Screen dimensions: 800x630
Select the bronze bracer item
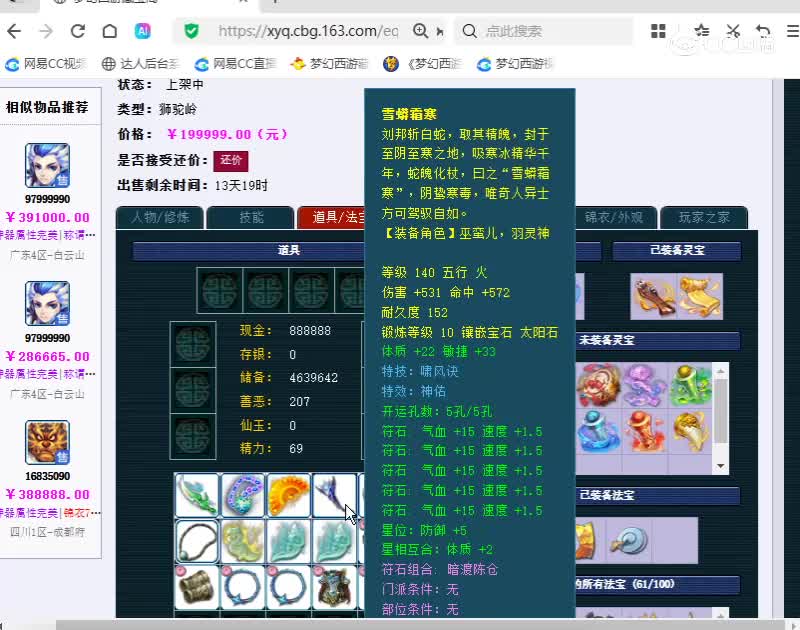[x=196, y=587]
